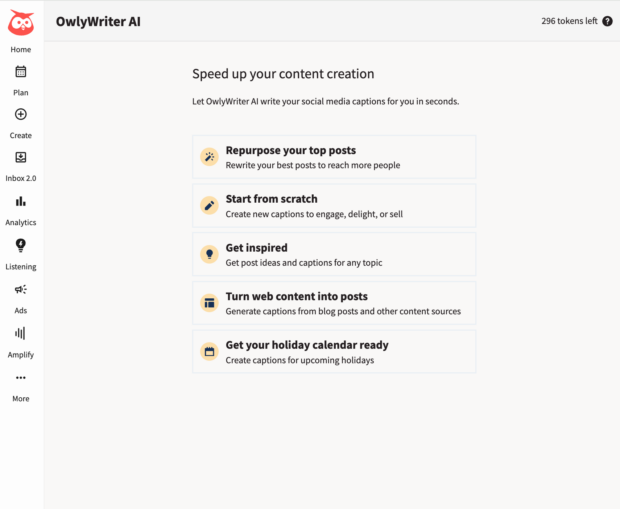620x509 pixels.
Task: Select Turn web content into posts
Action: coord(334,303)
